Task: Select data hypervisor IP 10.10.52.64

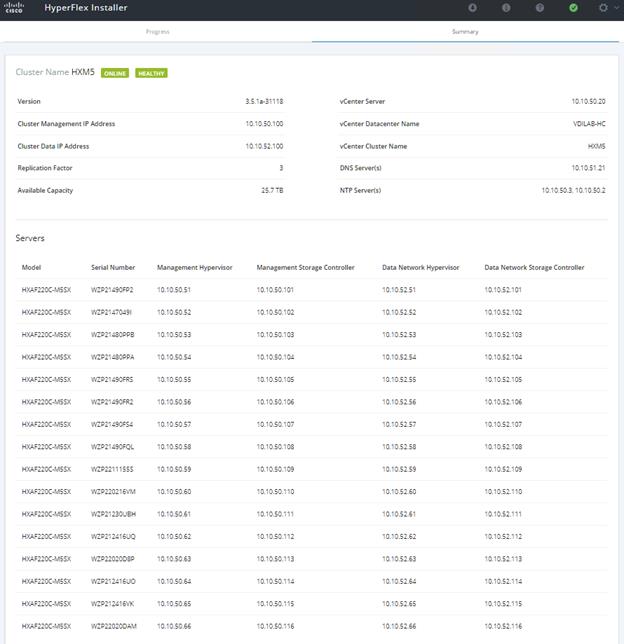Action: click(x=399, y=581)
